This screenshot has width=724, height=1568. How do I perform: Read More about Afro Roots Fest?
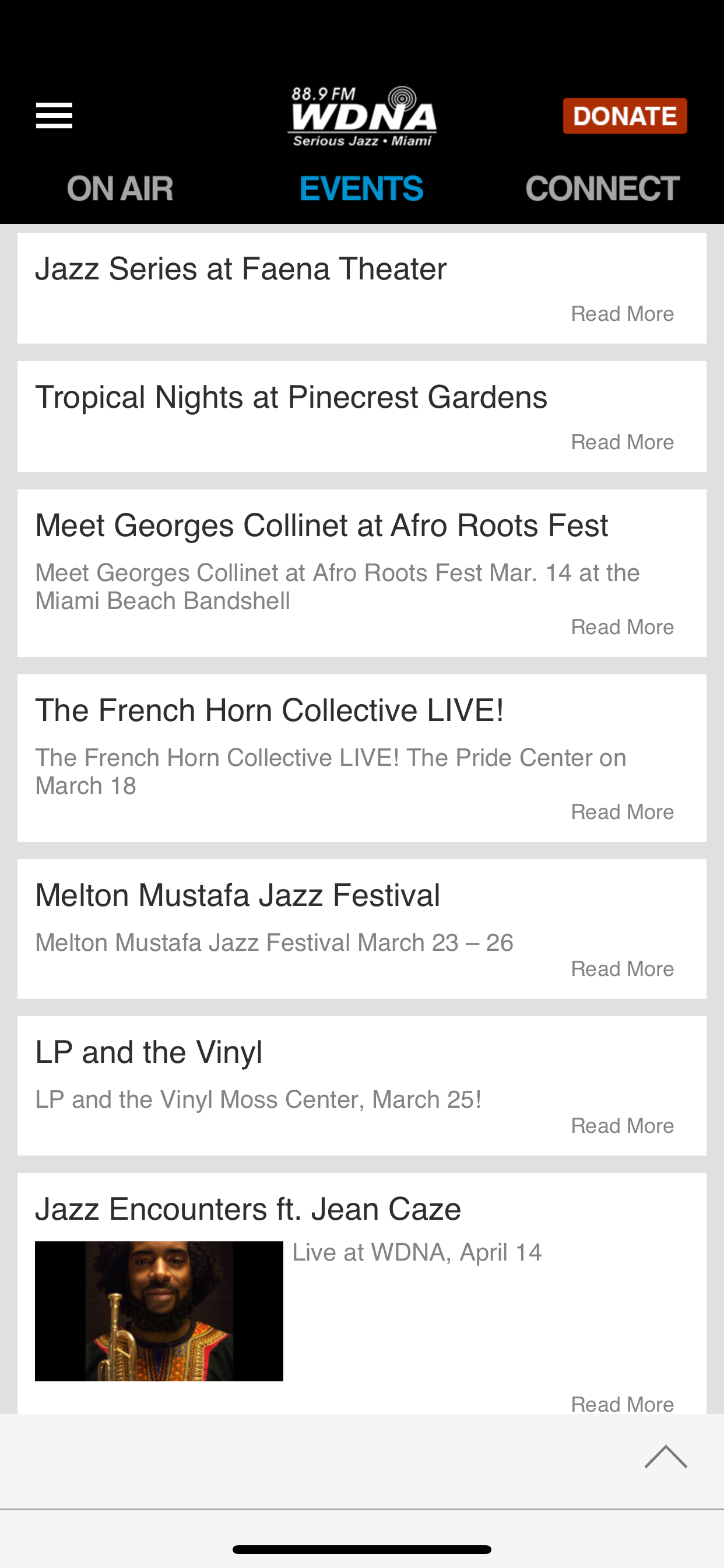623,627
